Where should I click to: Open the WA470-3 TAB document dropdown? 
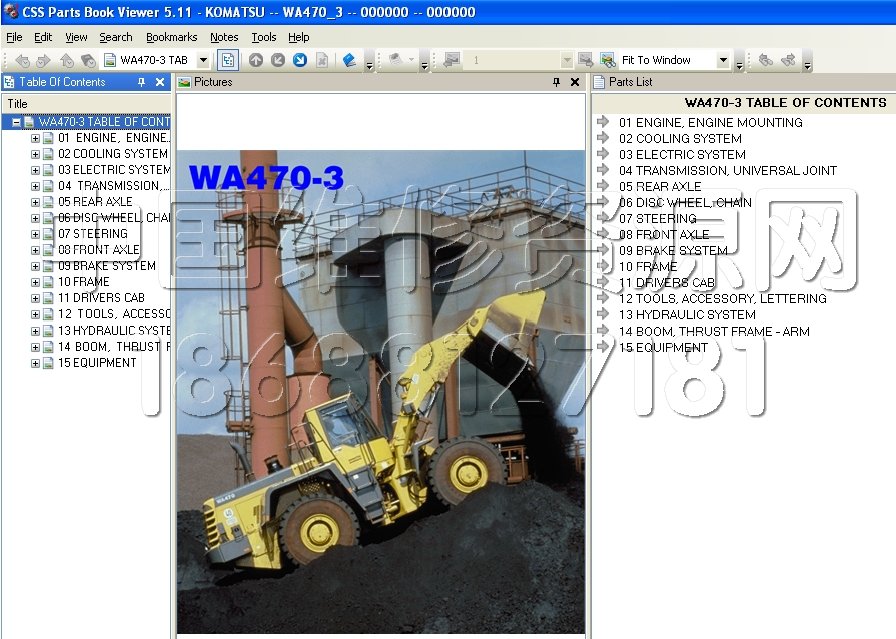click(203, 60)
